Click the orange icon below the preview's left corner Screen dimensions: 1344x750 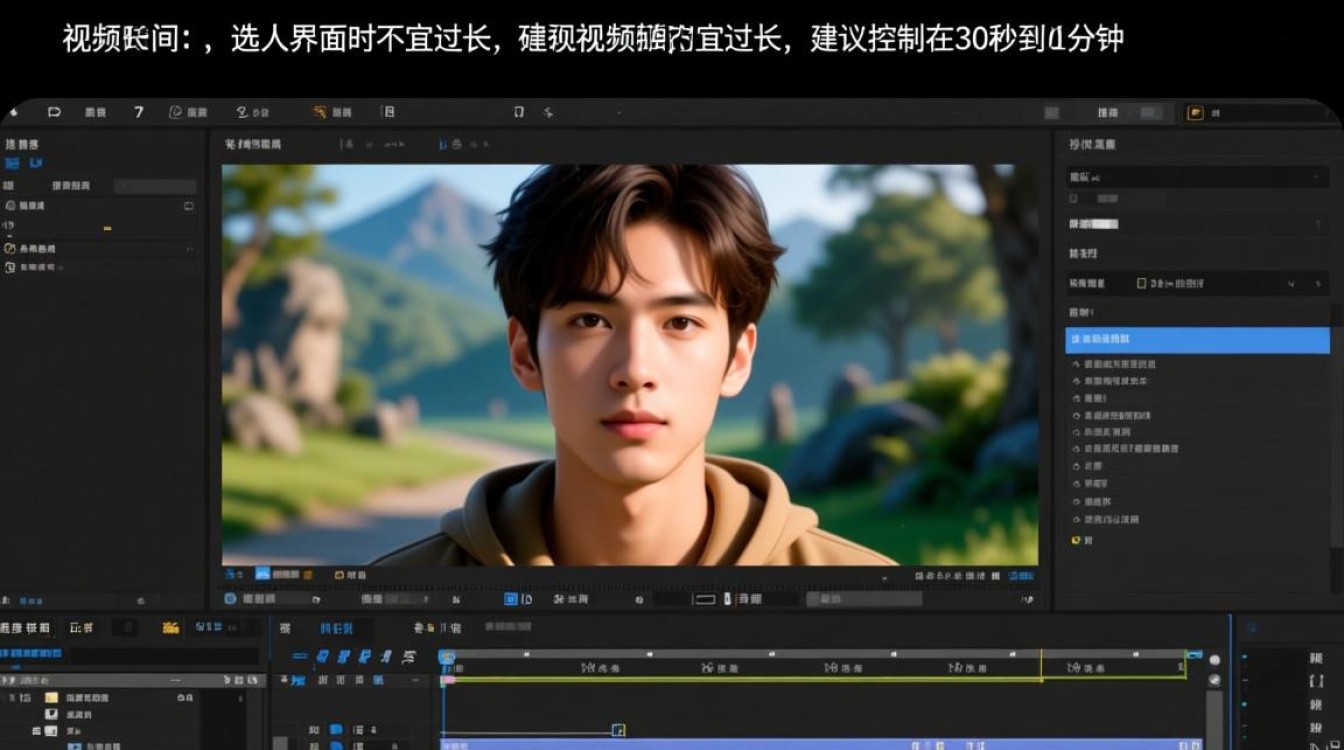point(307,576)
